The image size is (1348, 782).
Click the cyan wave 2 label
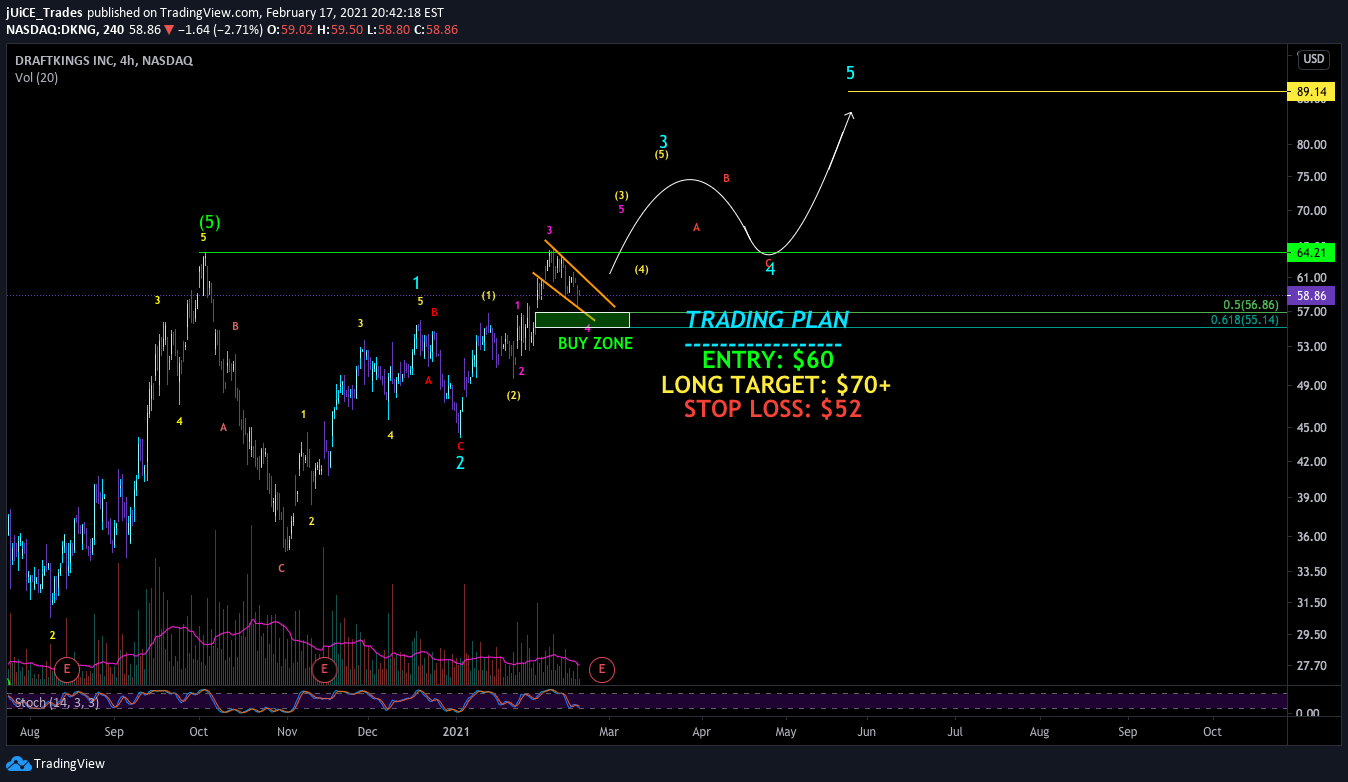tap(460, 463)
